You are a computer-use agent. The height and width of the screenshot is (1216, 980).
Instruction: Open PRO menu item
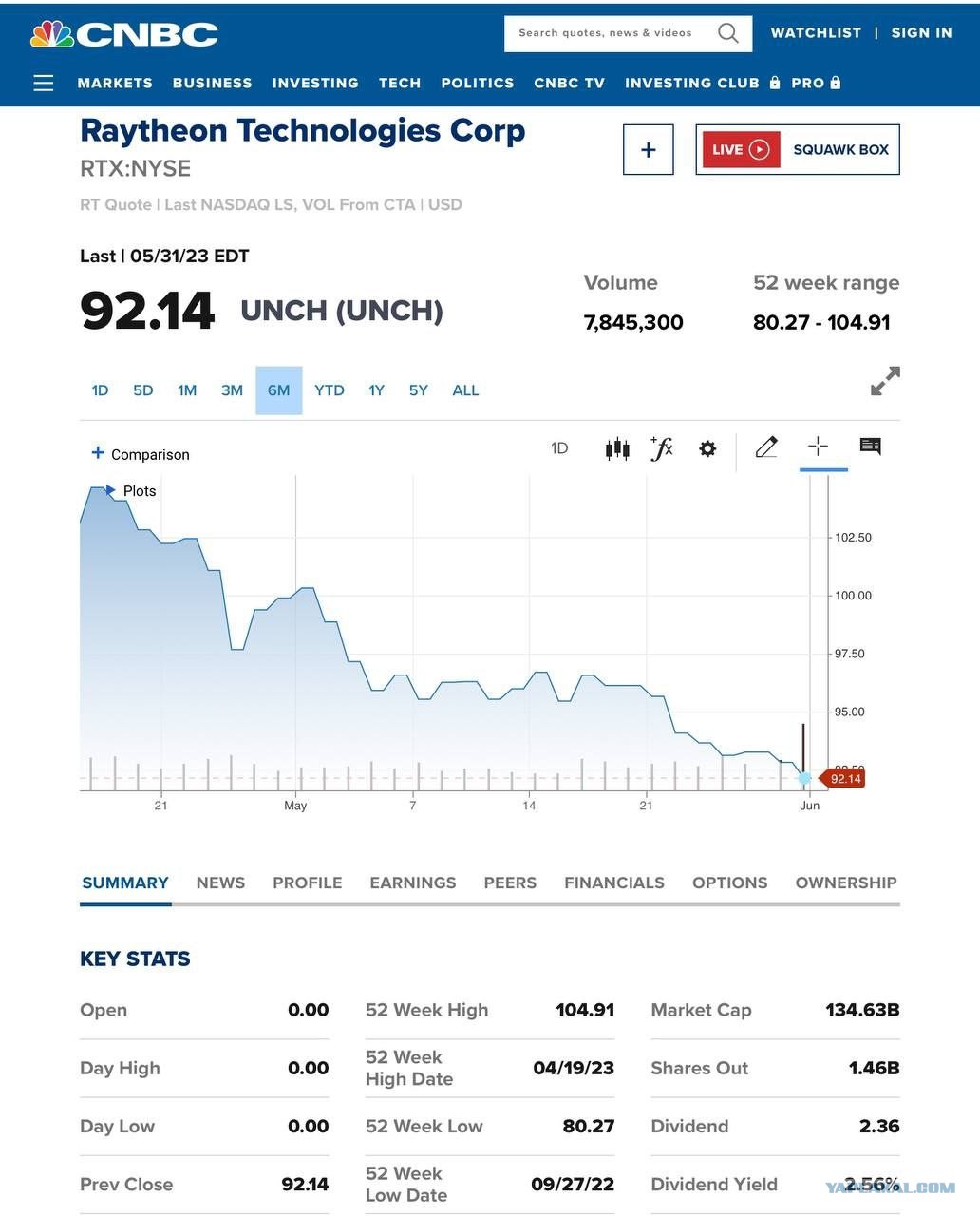click(x=808, y=83)
